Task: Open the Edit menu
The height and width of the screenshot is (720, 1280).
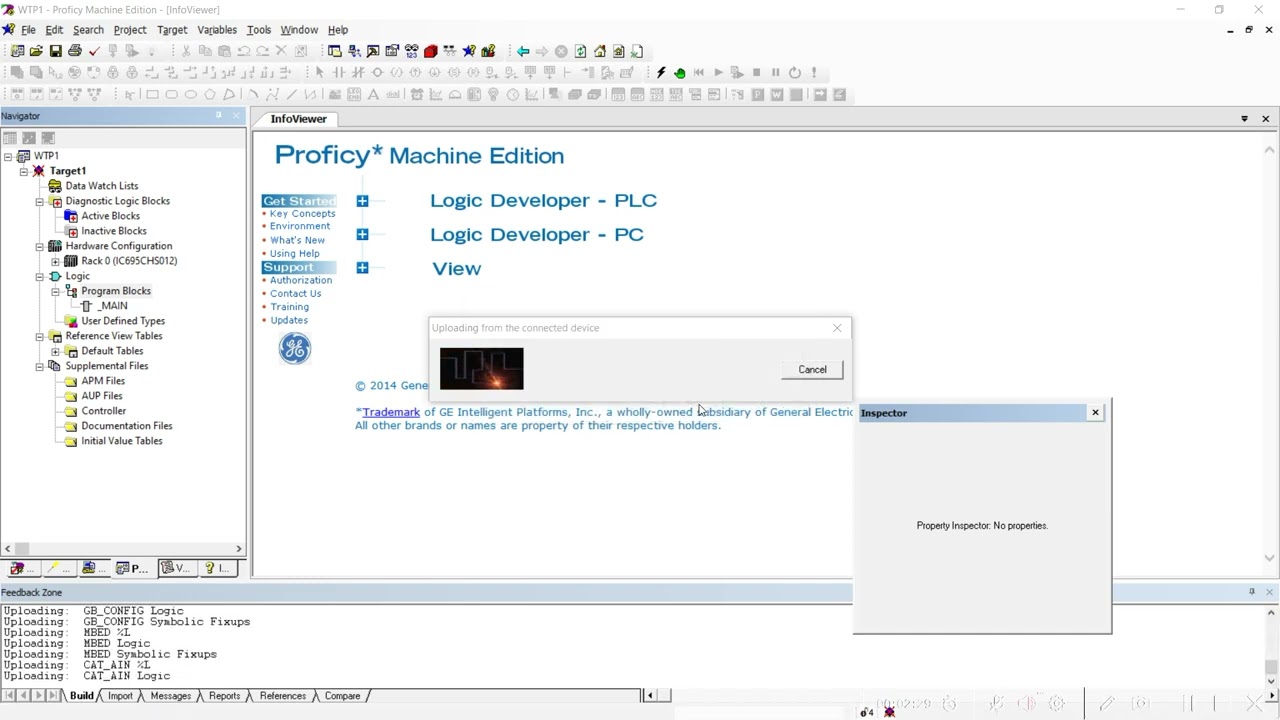Action: [x=54, y=30]
